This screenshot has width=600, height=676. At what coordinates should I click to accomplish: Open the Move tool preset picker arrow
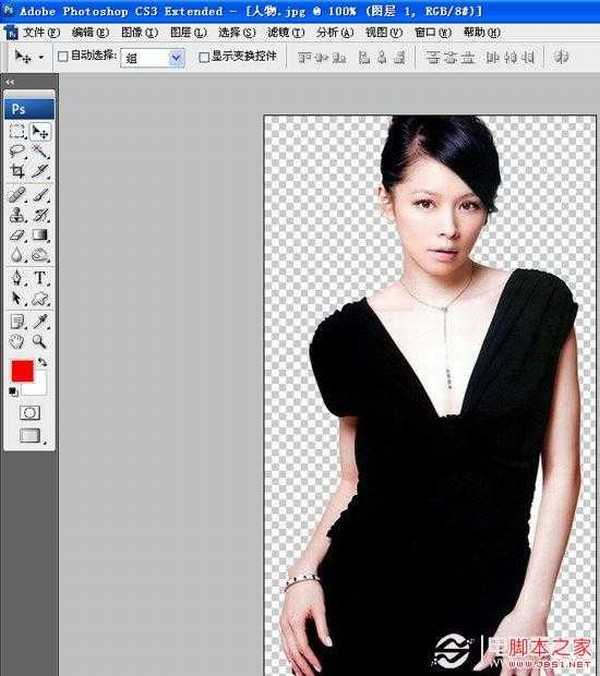41,58
